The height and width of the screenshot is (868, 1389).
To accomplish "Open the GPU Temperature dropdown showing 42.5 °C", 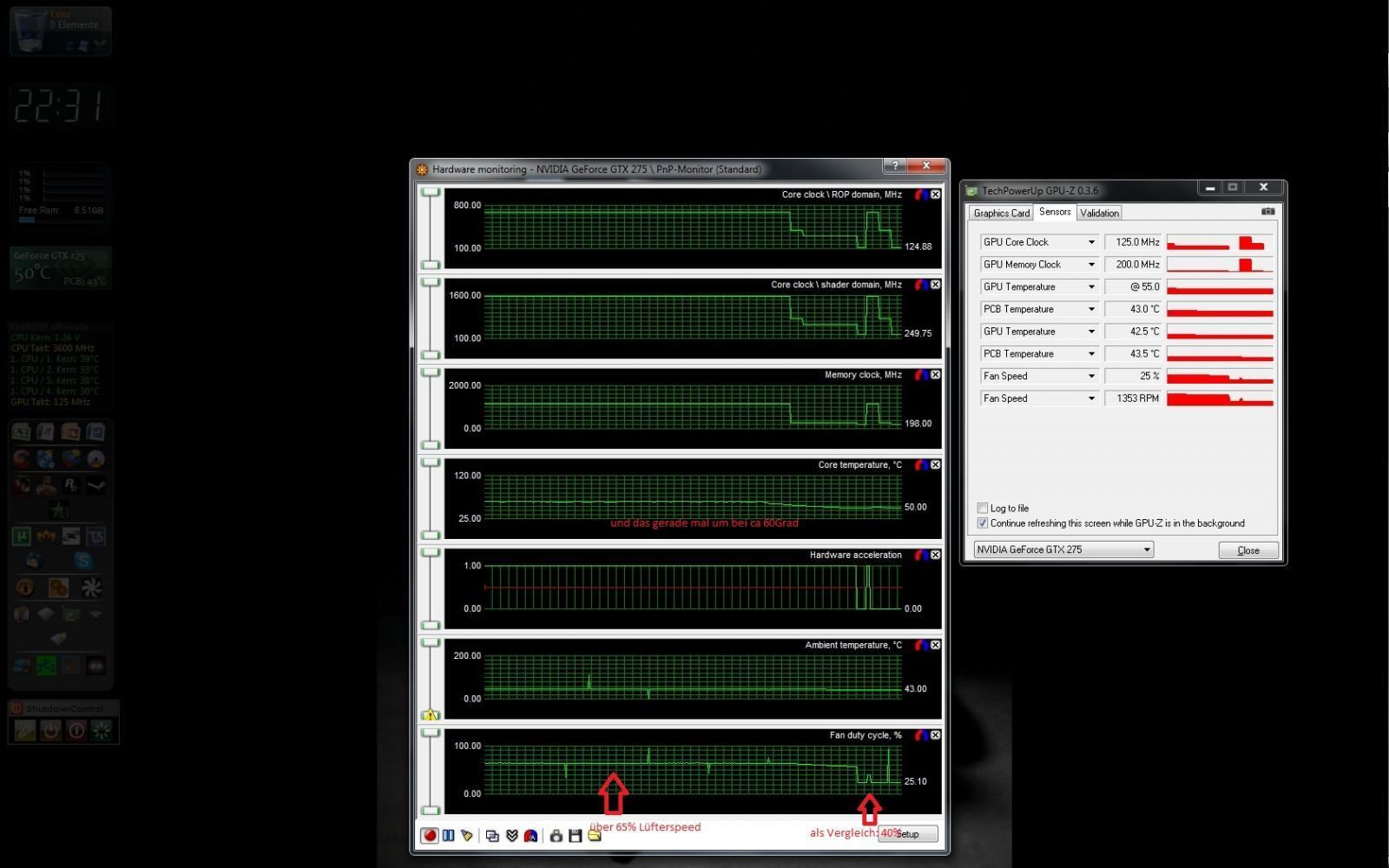I will click(1091, 332).
